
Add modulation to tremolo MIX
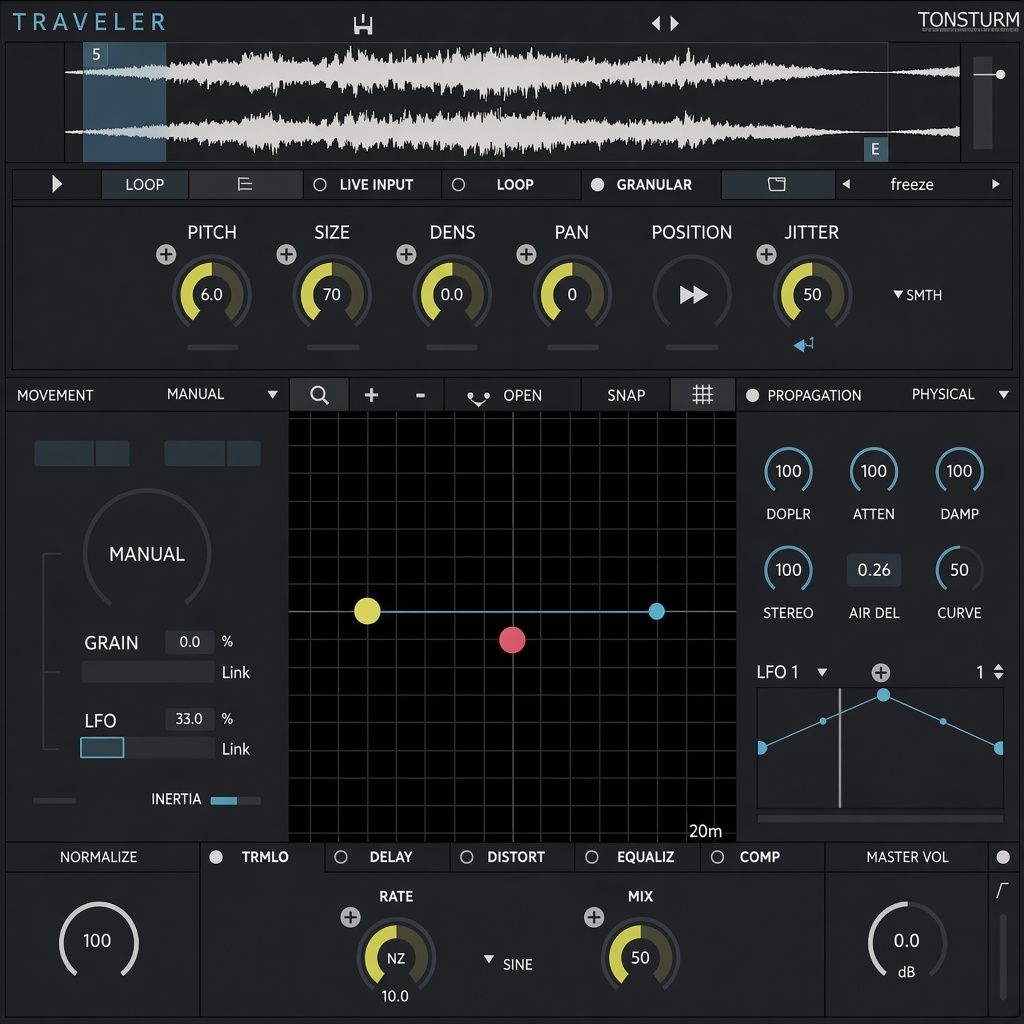tap(594, 917)
